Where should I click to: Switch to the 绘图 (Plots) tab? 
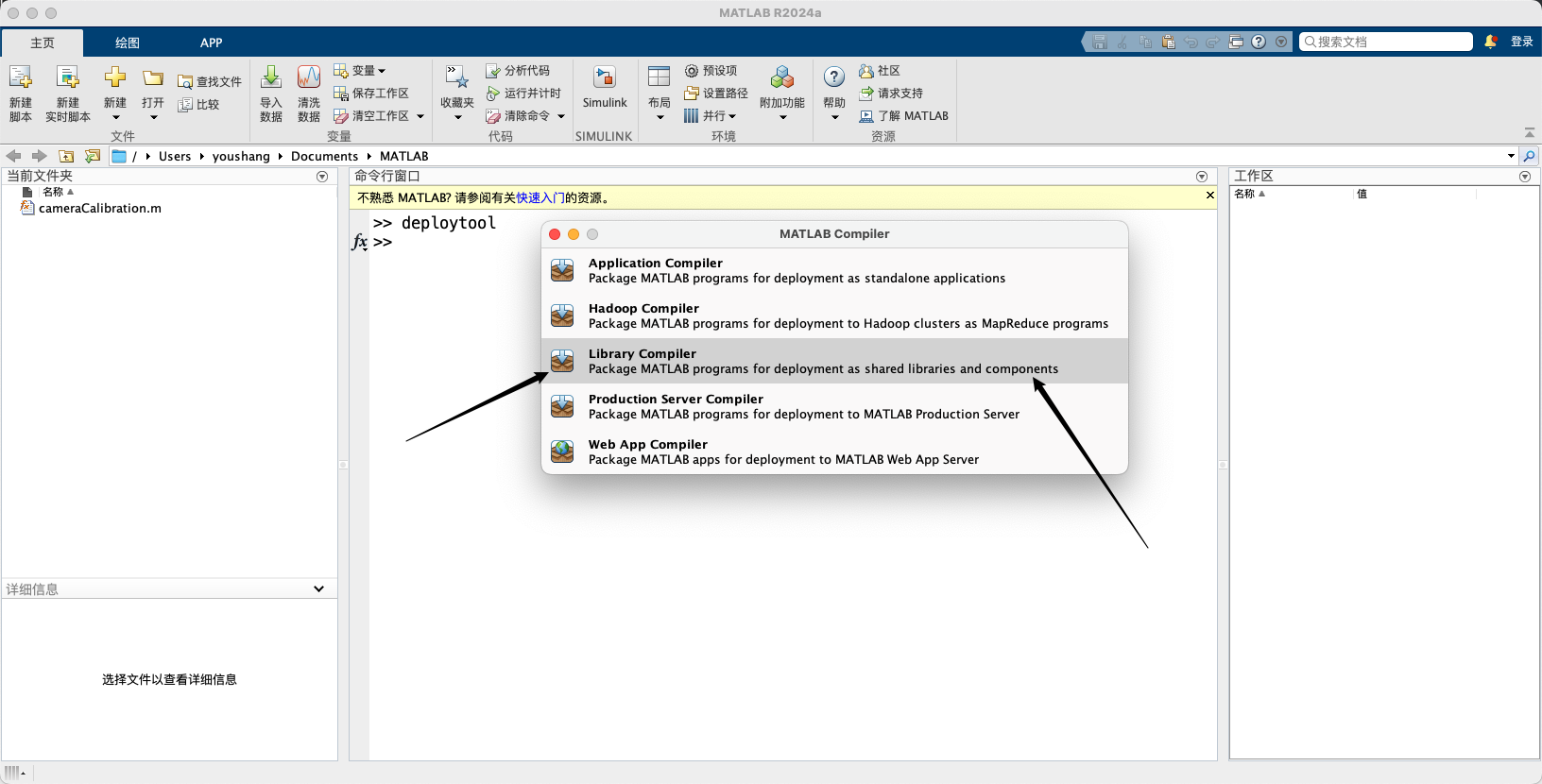[x=128, y=43]
